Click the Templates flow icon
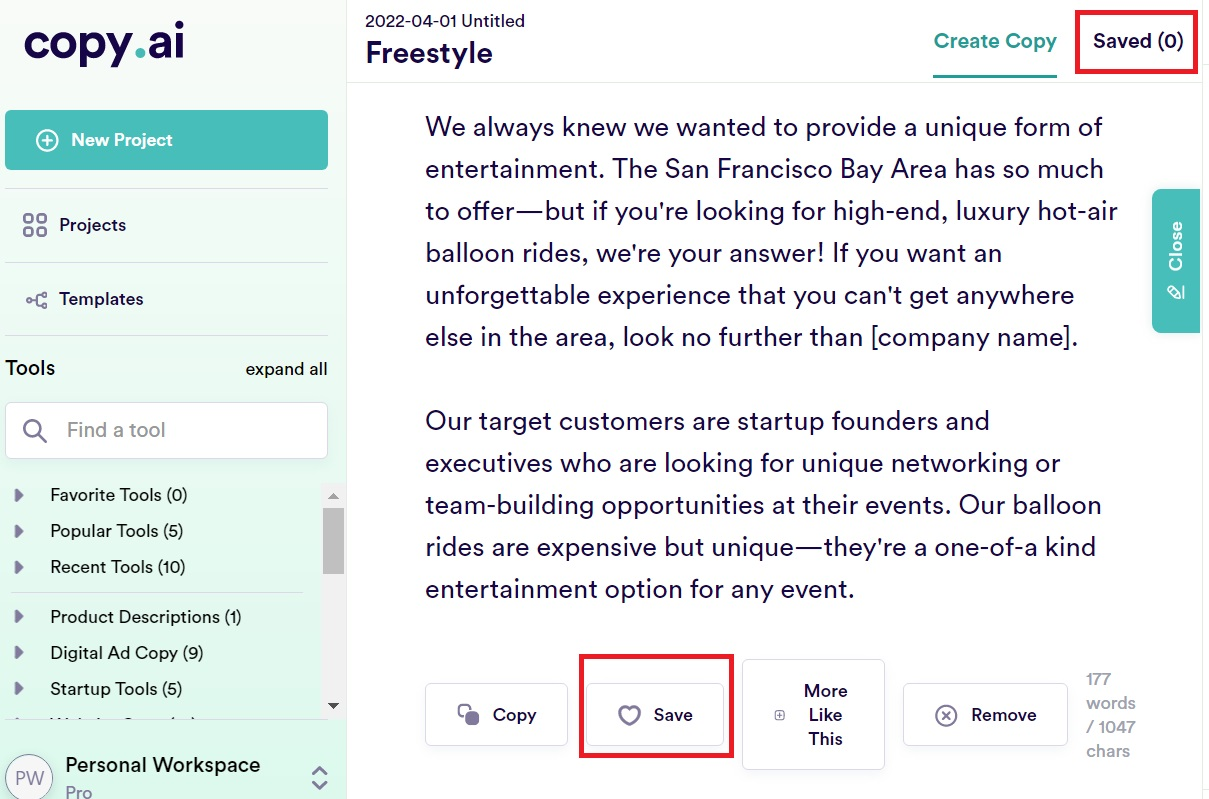Viewport: 1209px width, 799px height. click(36, 299)
